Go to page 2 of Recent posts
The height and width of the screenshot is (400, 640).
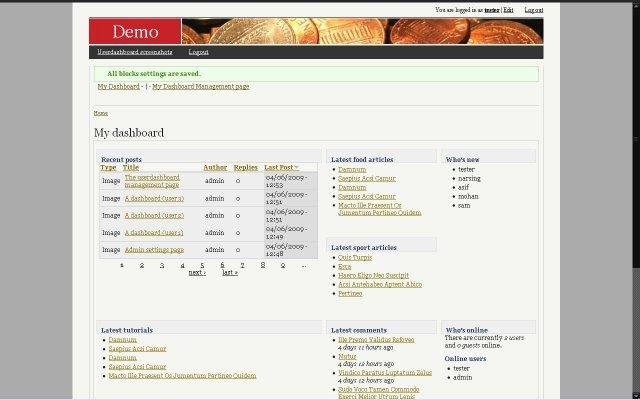coord(142,265)
